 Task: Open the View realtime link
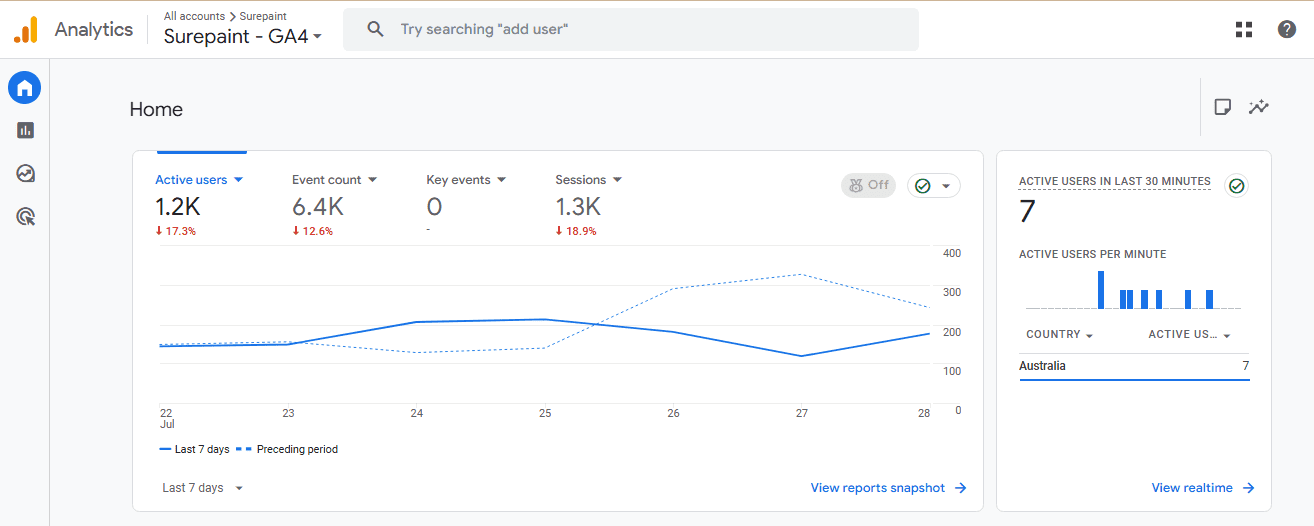tap(1202, 488)
